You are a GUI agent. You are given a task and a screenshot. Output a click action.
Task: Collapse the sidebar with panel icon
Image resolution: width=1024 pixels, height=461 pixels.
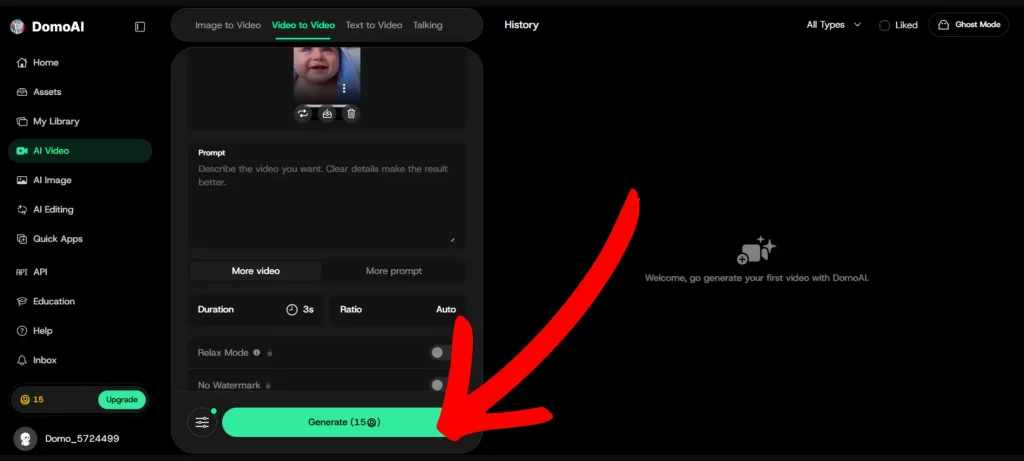coord(140,27)
